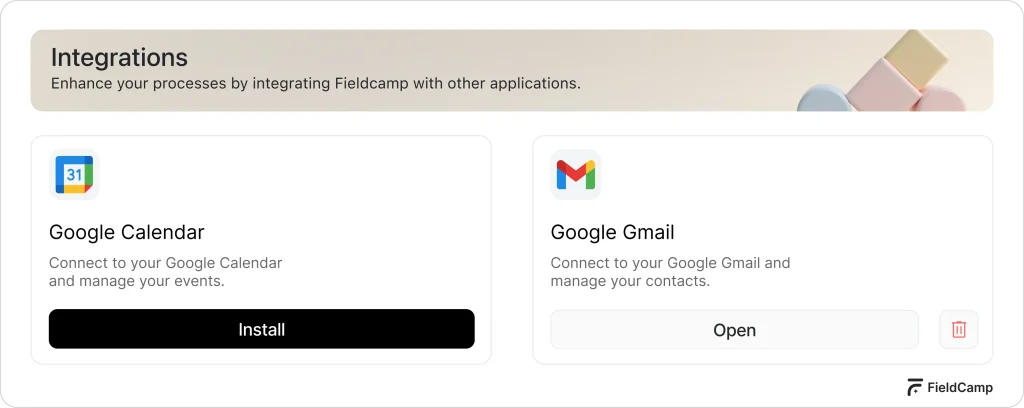Click the 'manage your contacts' description text

point(630,281)
